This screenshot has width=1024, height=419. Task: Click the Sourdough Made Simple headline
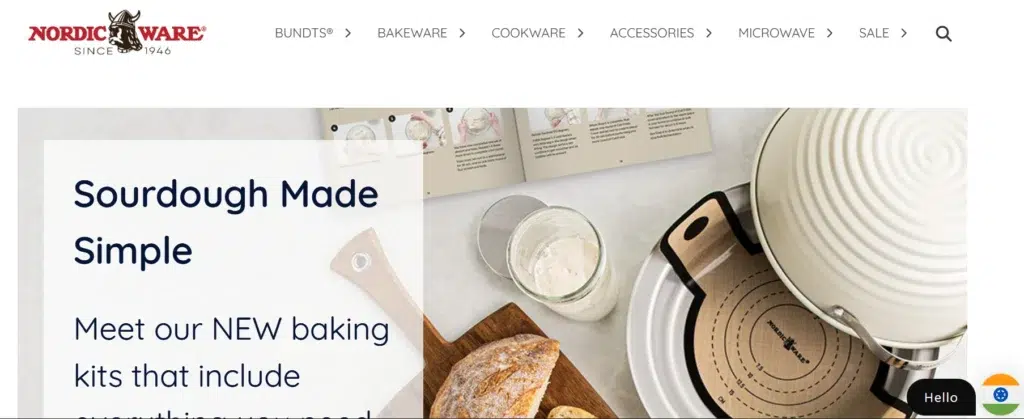[x=226, y=222]
